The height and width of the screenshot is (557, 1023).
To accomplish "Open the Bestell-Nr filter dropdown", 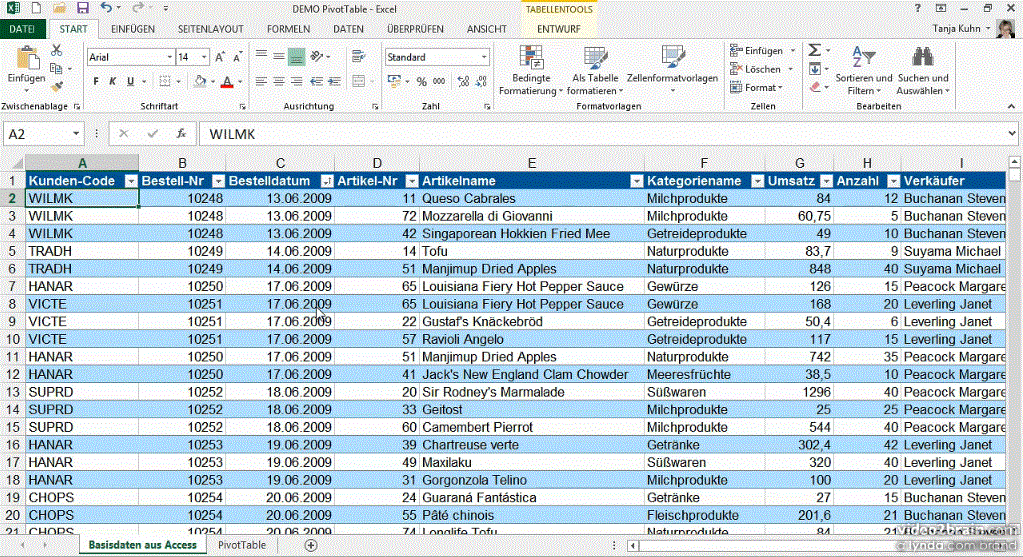I will click(x=219, y=181).
